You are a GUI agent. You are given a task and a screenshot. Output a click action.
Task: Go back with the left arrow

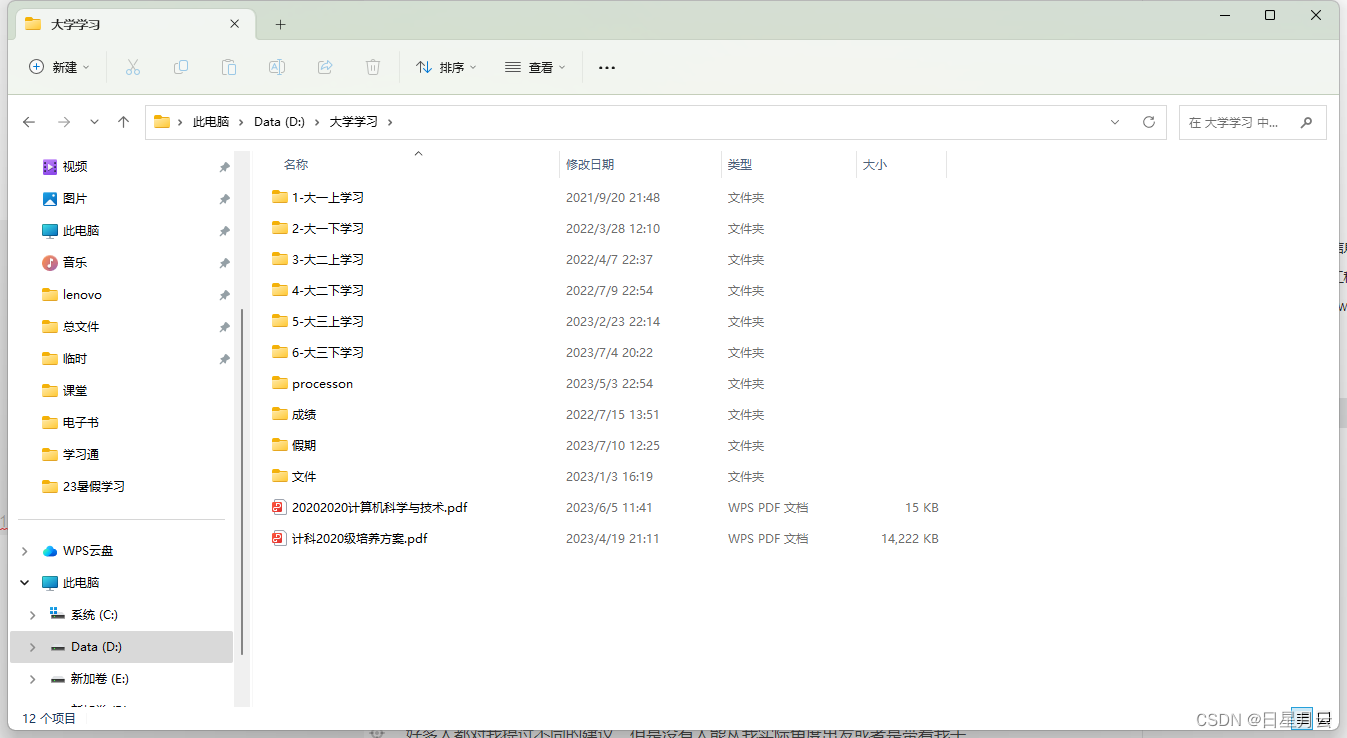[x=29, y=122]
